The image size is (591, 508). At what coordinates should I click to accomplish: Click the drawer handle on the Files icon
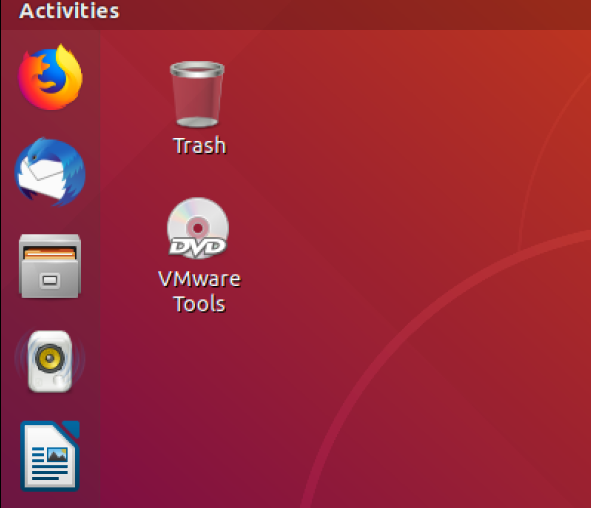50,280
